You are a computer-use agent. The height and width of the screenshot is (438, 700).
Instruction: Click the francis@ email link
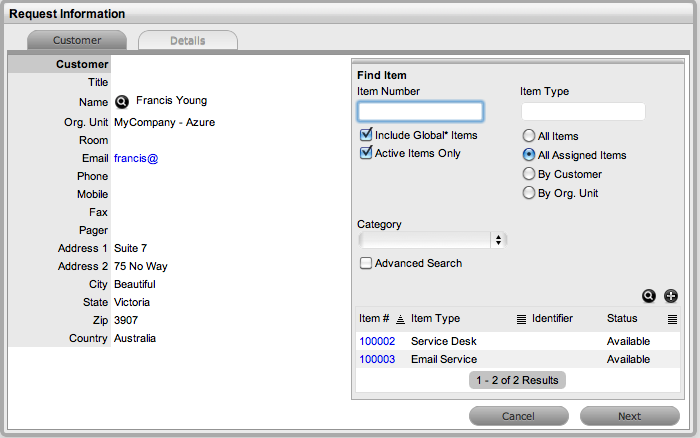(x=136, y=158)
